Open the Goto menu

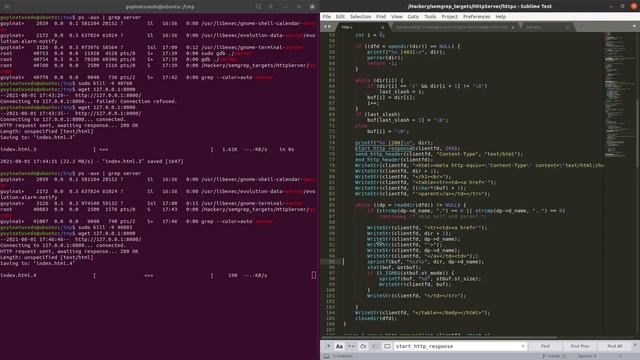[413, 17]
